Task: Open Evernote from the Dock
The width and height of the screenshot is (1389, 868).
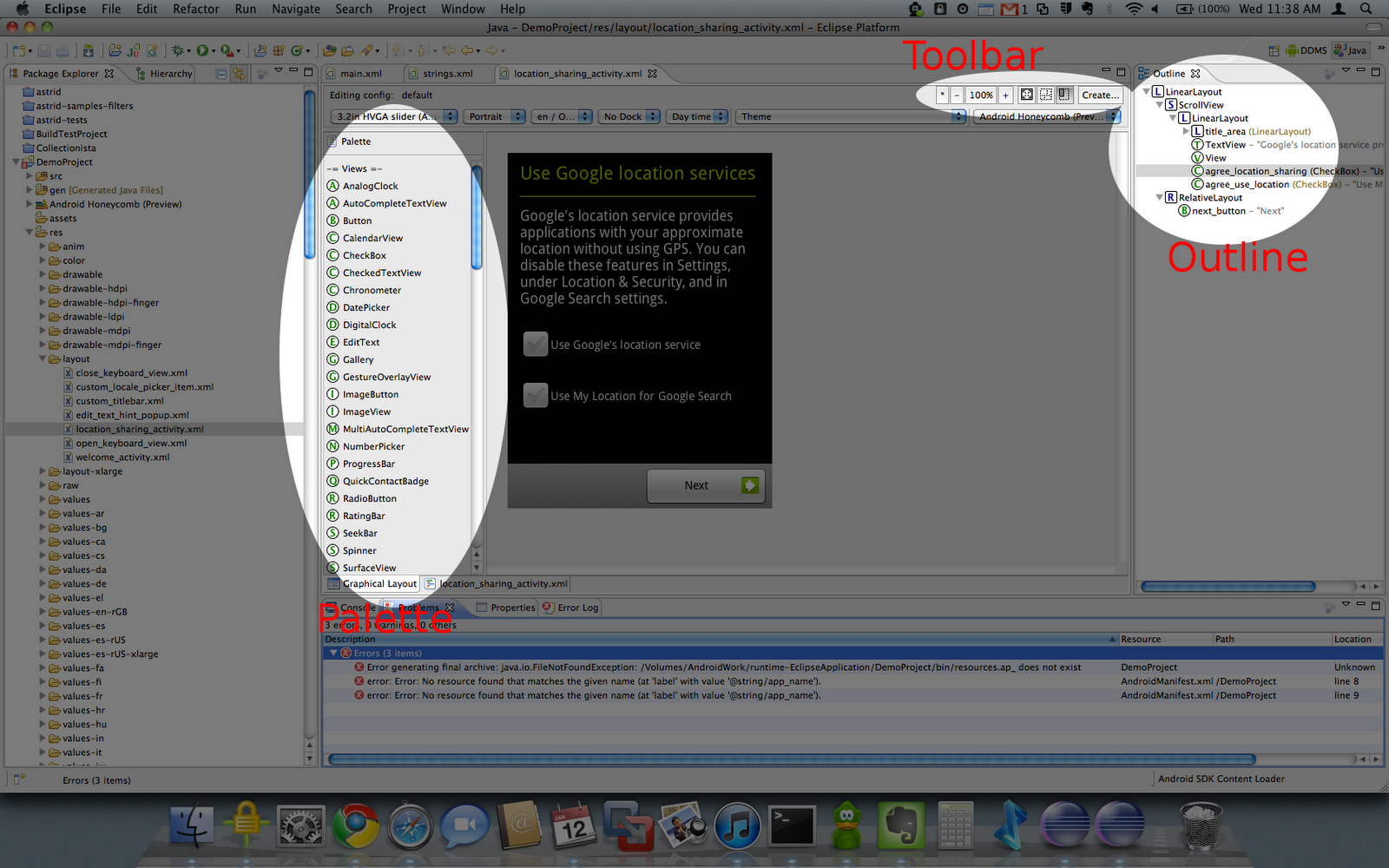Action: [900, 825]
